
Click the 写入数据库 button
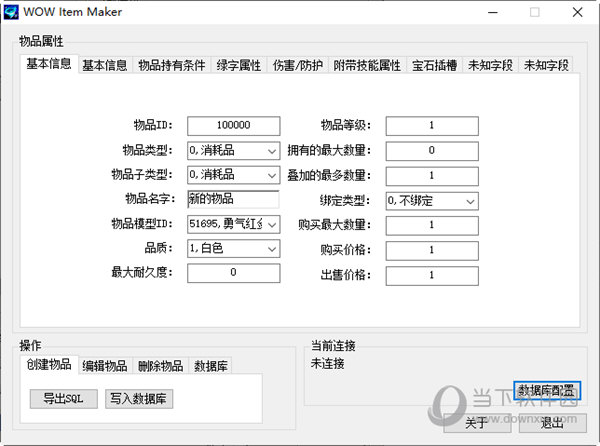[x=139, y=399]
